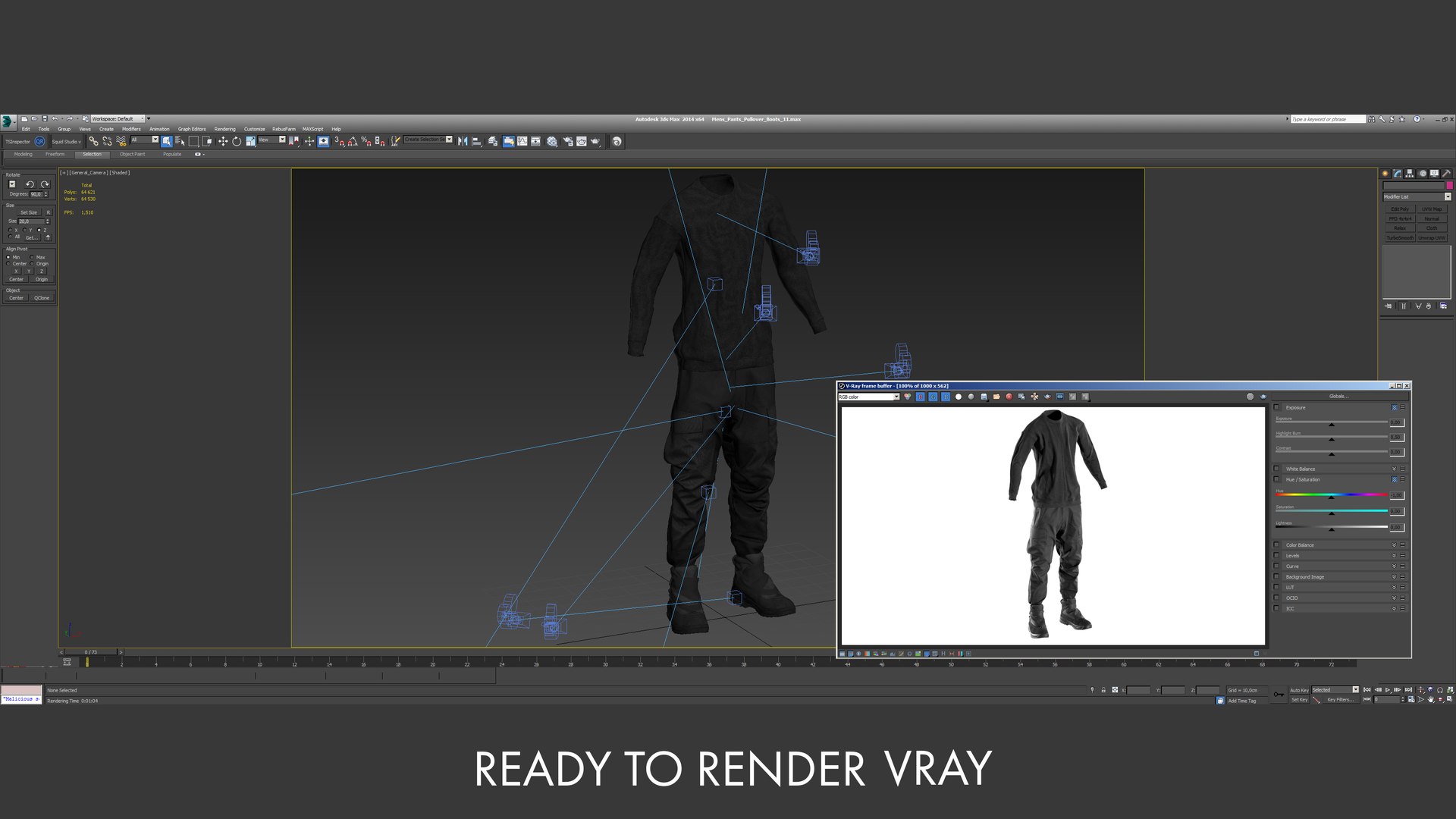Enable the Exposure checkbox
Screen dimensions: 1456x819
pyautogui.click(x=1276, y=407)
